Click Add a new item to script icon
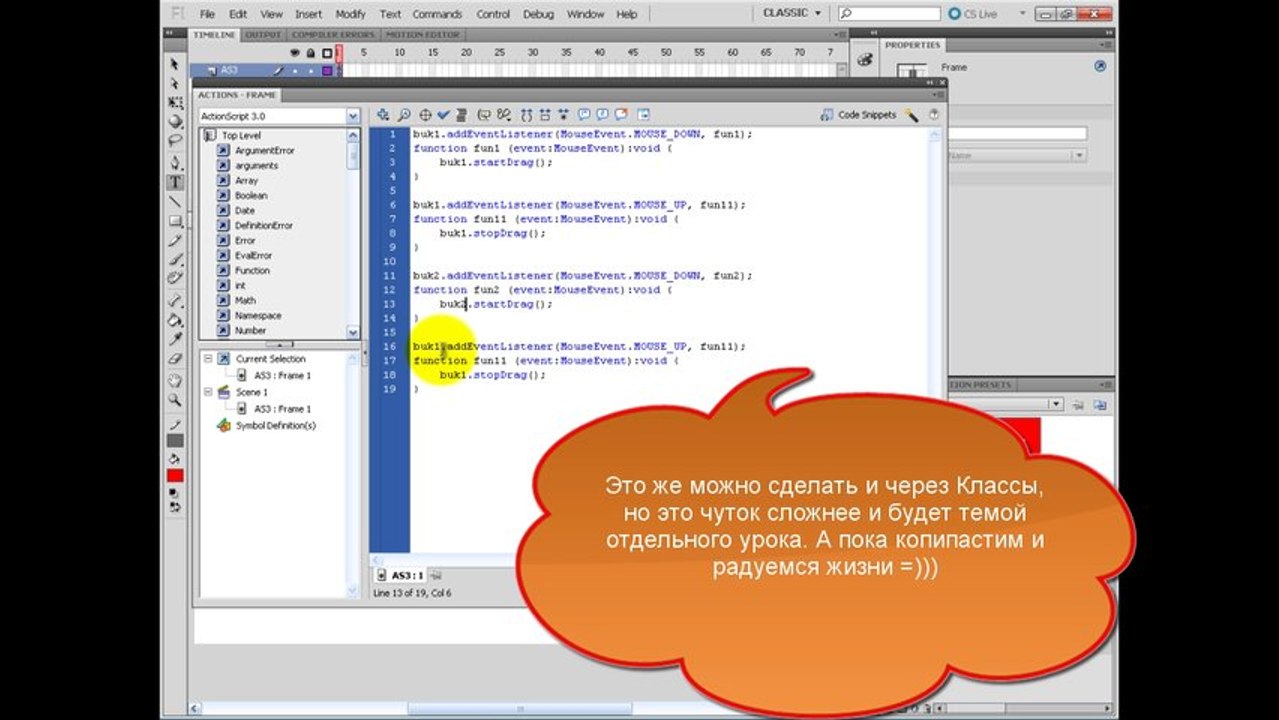The width and height of the screenshot is (1279, 720). coord(383,115)
